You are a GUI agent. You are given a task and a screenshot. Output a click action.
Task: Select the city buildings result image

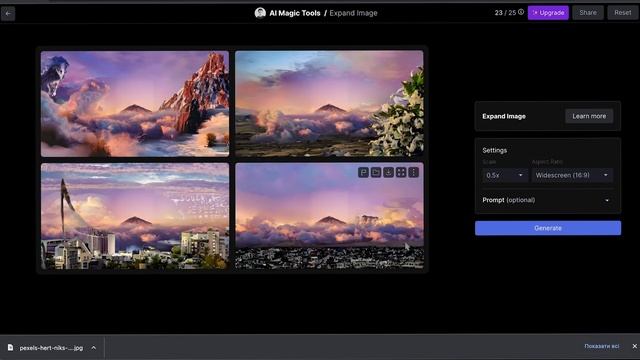[x=135, y=216]
